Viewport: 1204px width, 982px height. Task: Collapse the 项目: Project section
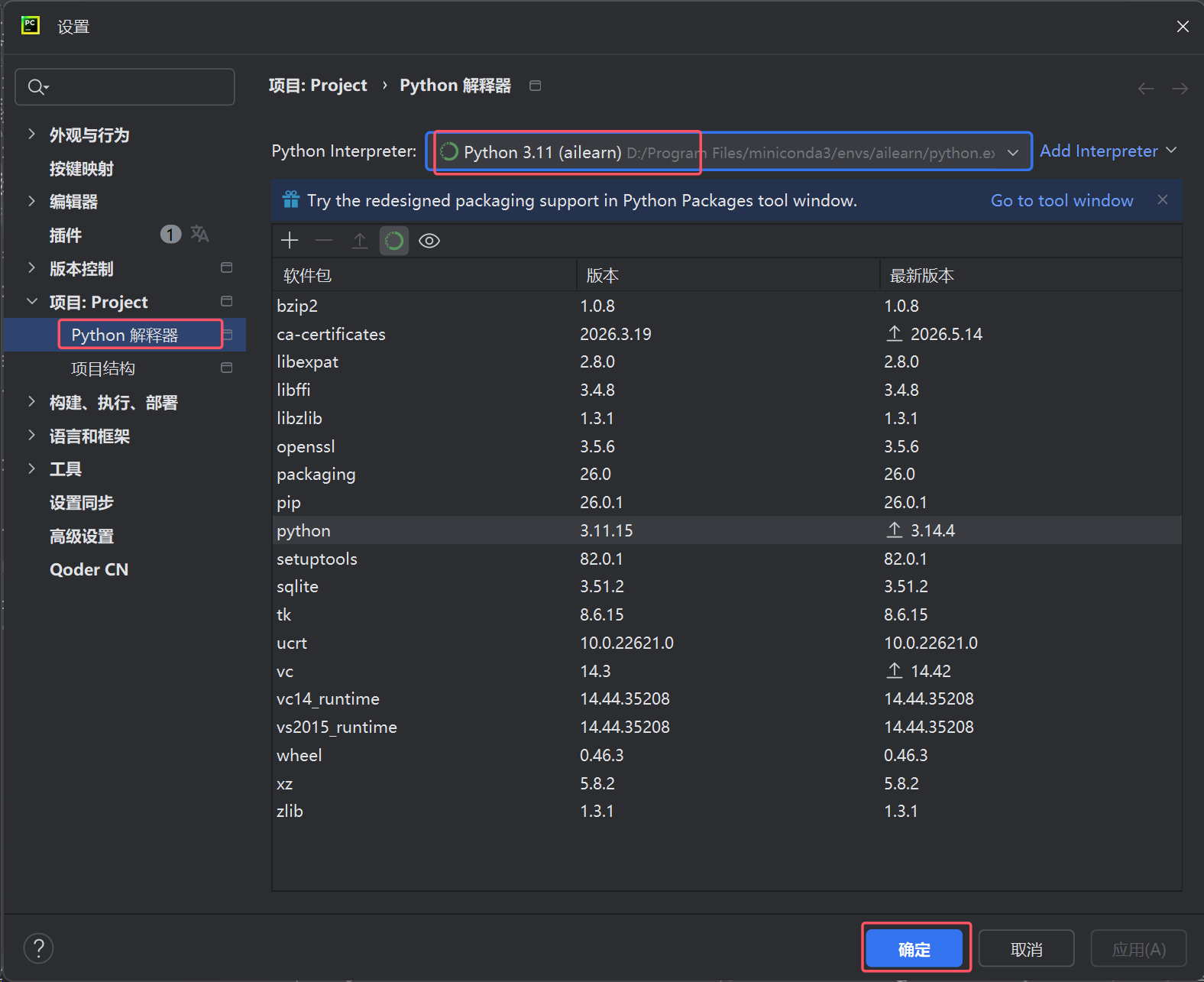(31, 301)
